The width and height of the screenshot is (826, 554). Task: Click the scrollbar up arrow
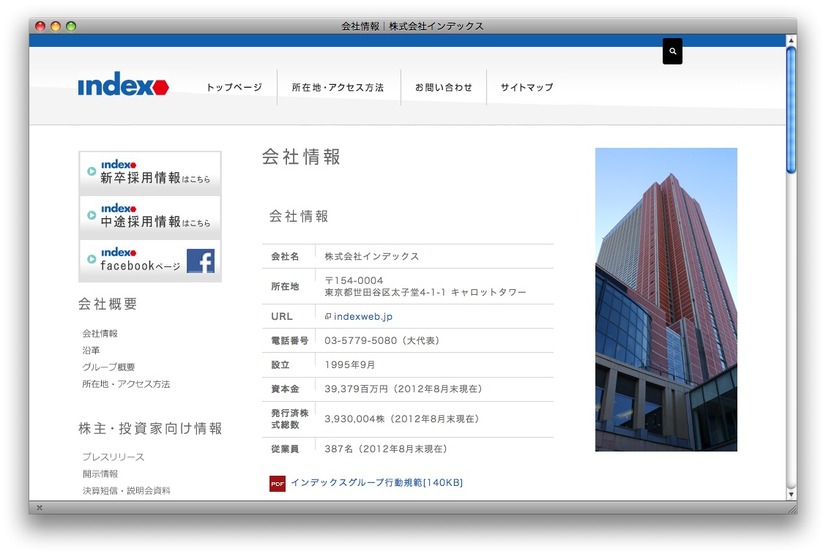791,41
